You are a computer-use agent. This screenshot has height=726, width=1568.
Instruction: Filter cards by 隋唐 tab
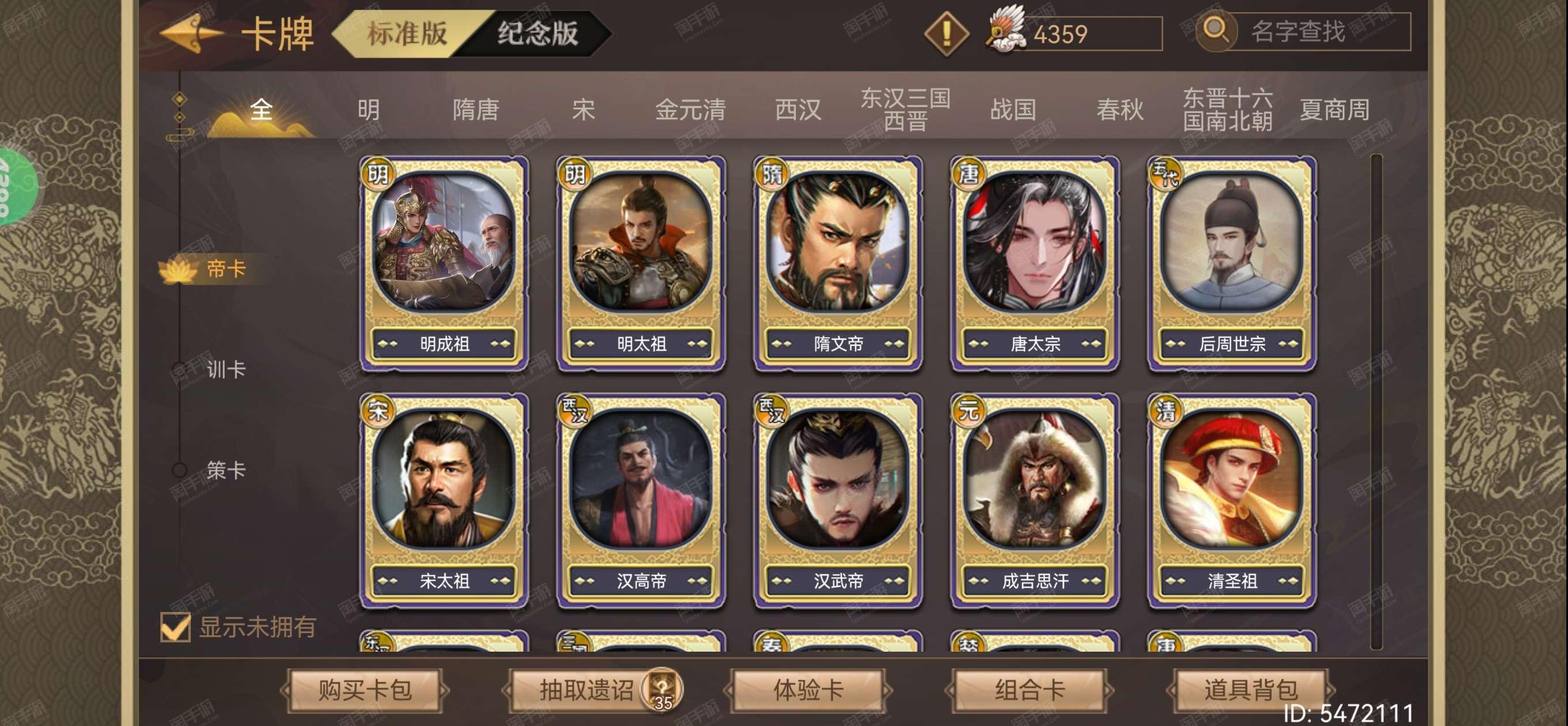476,110
